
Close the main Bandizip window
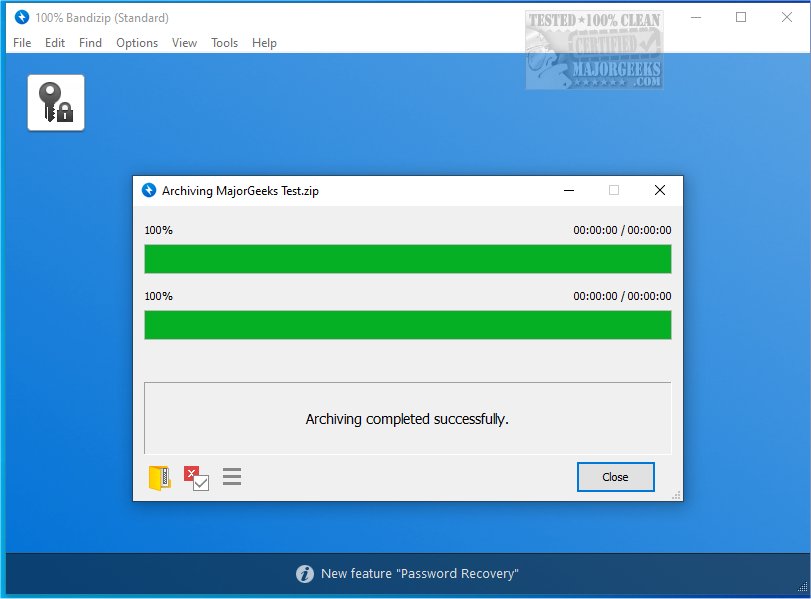787,18
